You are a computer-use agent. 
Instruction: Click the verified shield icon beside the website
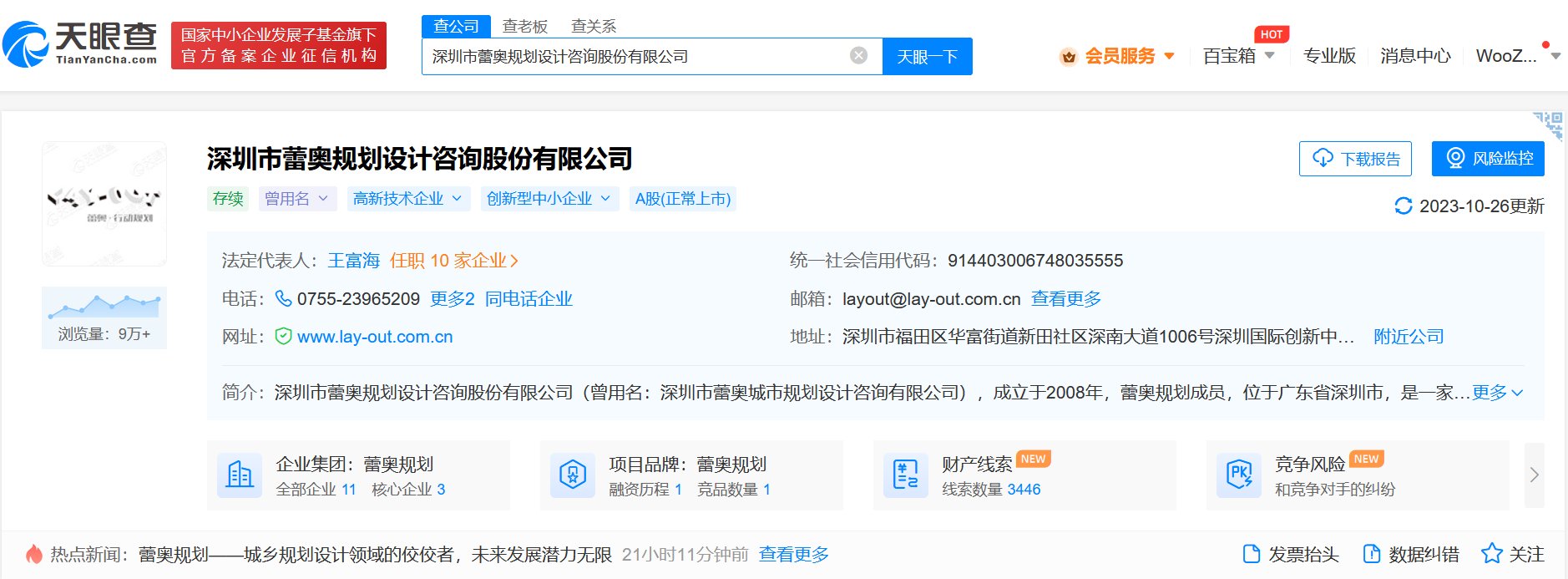pyautogui.click(x=284, y=336)
